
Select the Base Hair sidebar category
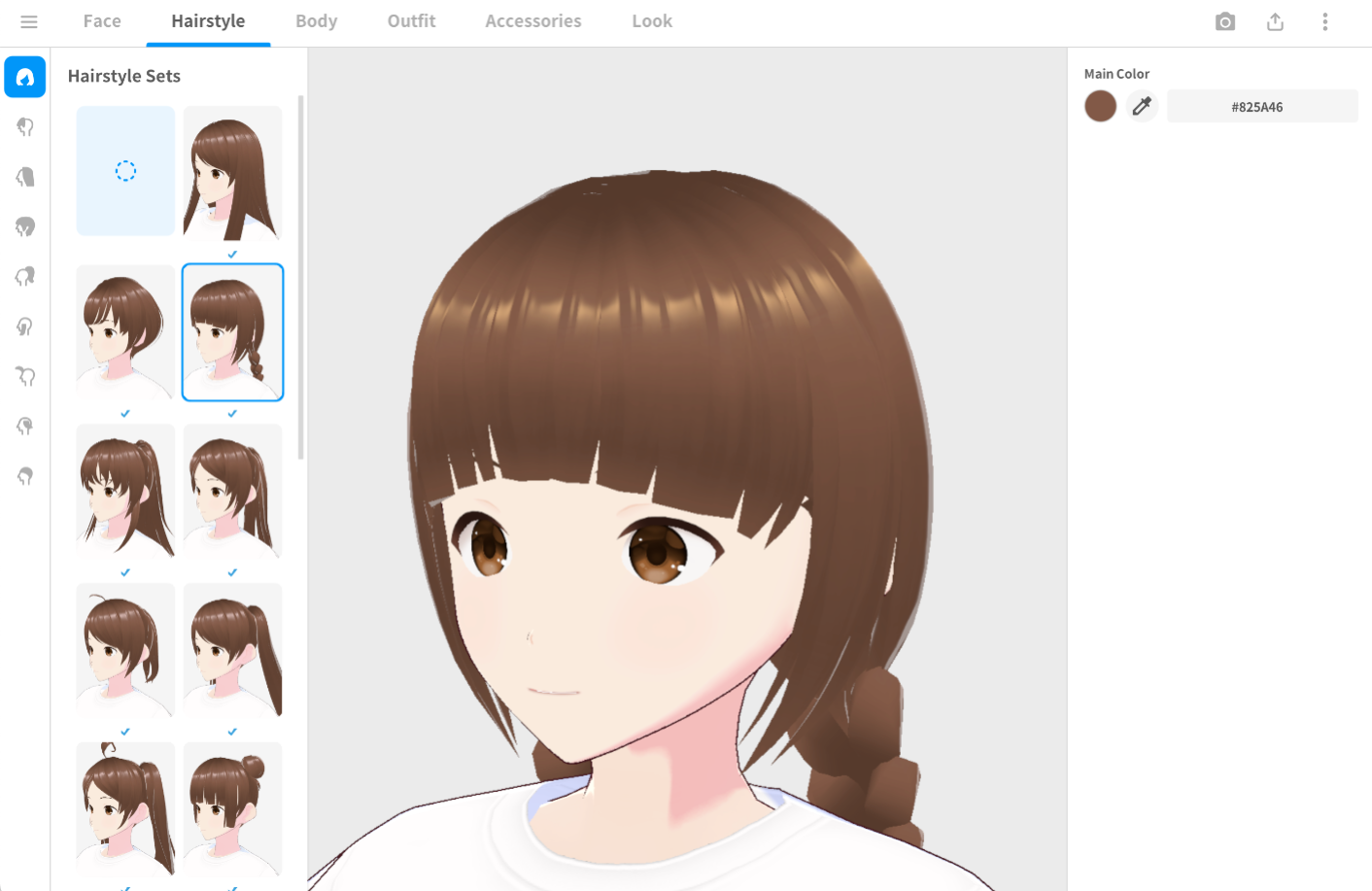click(25, 476)
